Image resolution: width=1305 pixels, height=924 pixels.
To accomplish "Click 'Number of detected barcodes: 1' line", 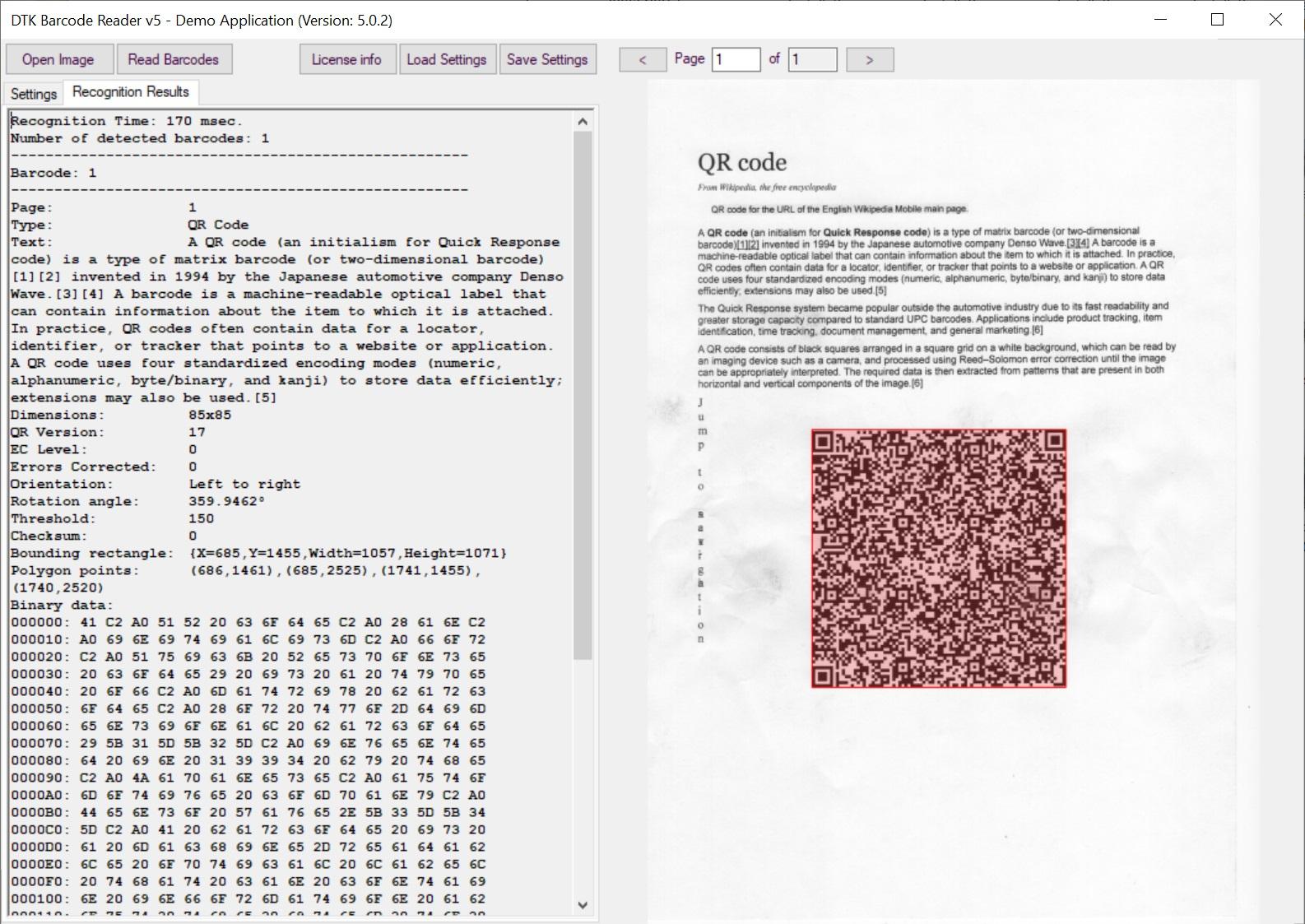I will point(140,138).
